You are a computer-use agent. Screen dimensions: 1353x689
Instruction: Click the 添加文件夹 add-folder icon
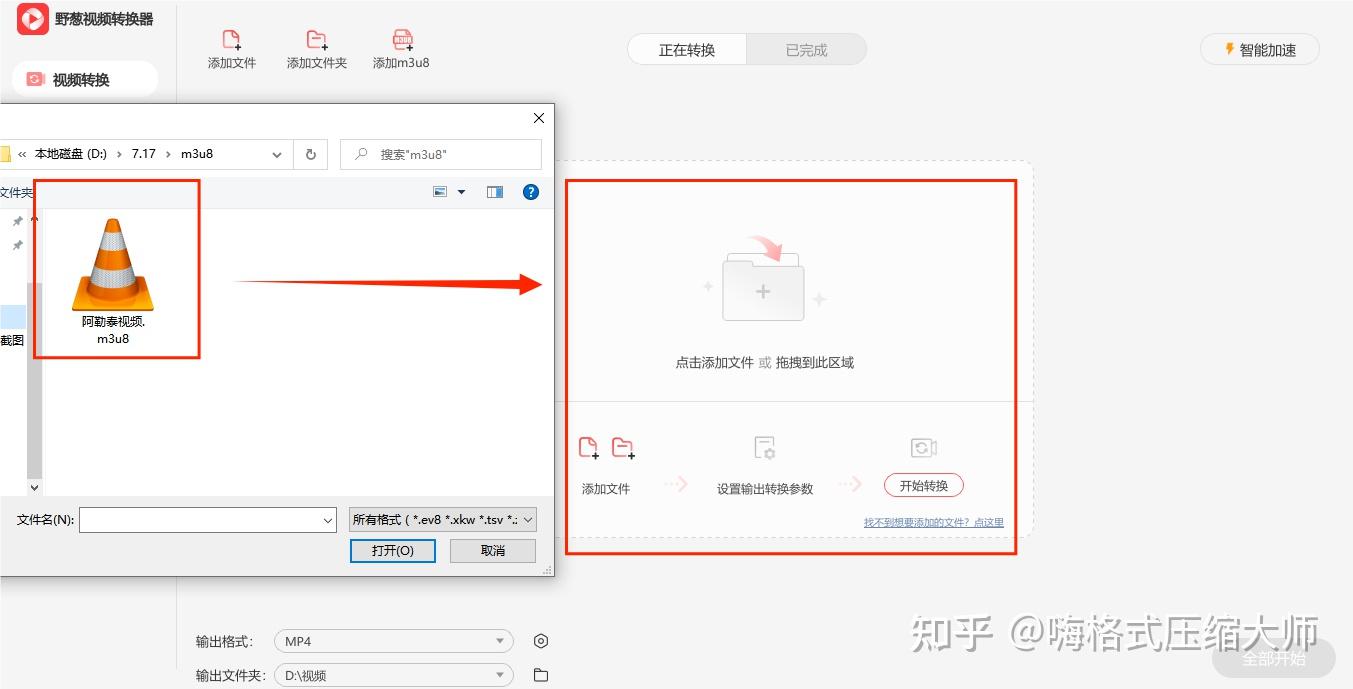click(x=315, y=38)
